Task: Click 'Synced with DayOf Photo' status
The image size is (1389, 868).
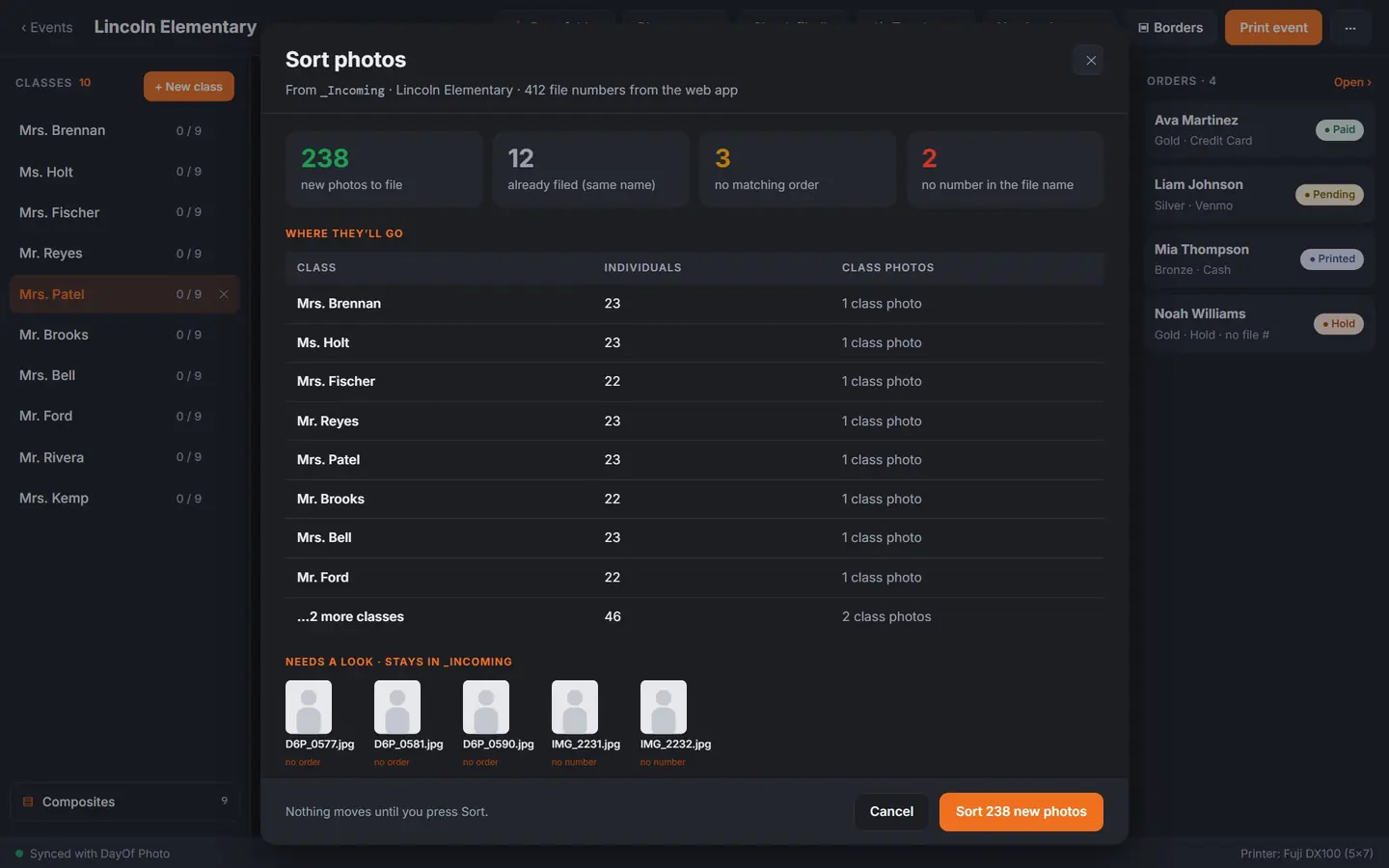Action: pyautogui.click(x=93, y=854)
